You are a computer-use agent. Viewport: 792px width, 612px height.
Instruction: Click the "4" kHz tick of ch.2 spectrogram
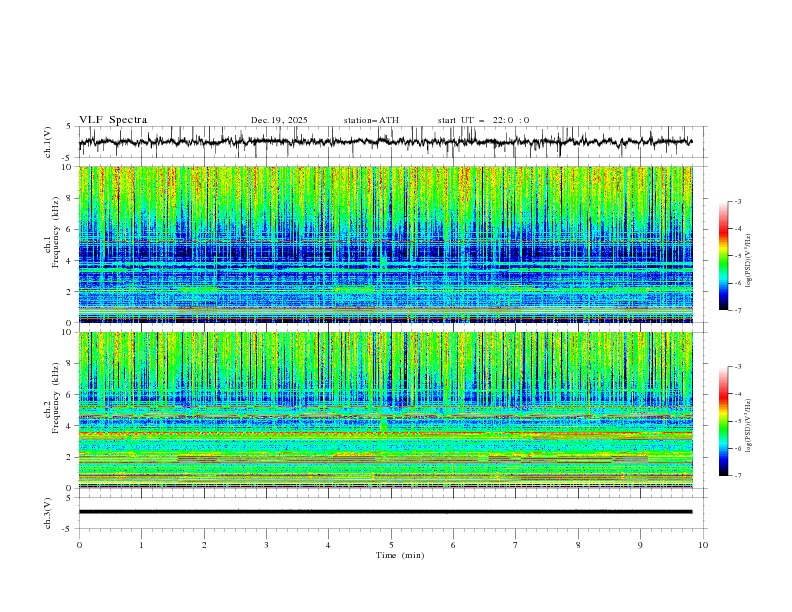(71, 426)
